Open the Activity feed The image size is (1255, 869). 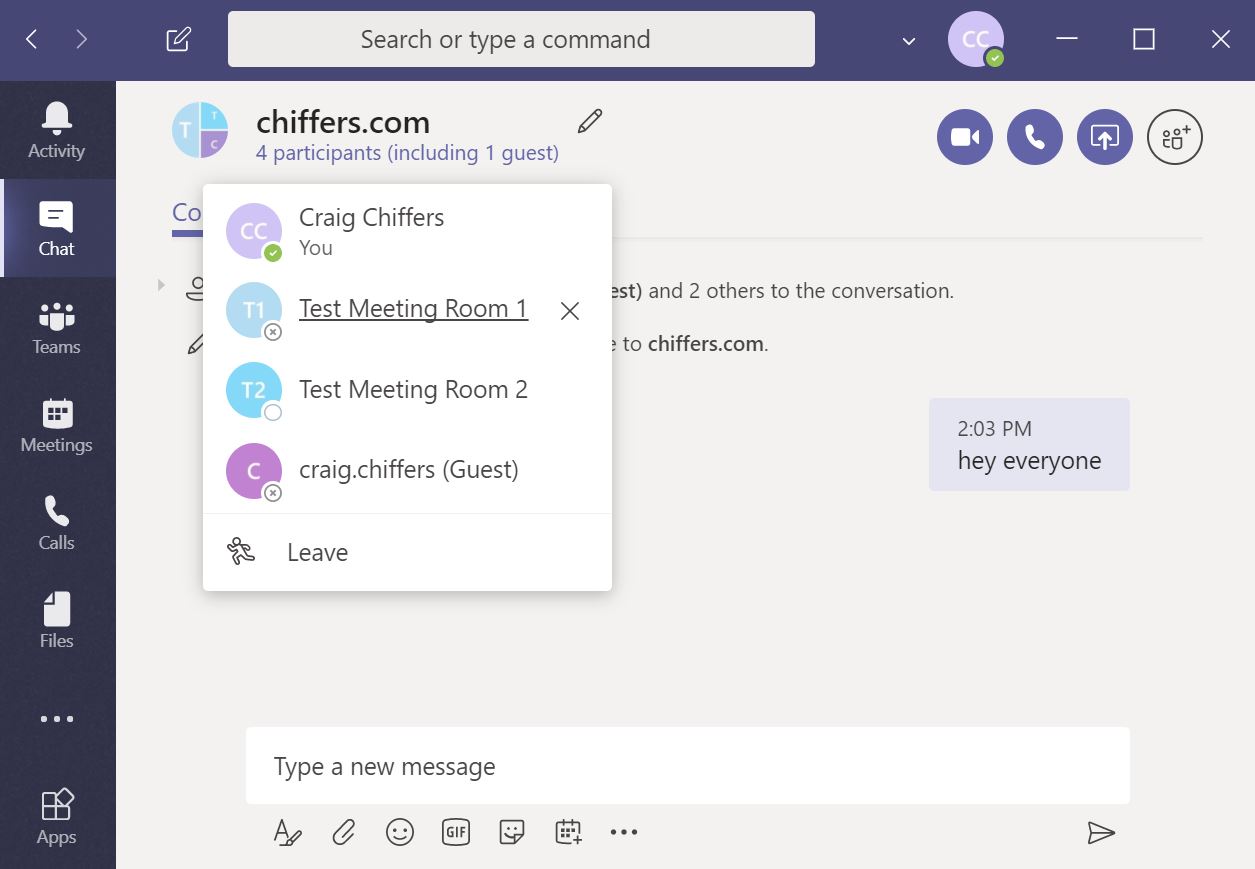56,130
